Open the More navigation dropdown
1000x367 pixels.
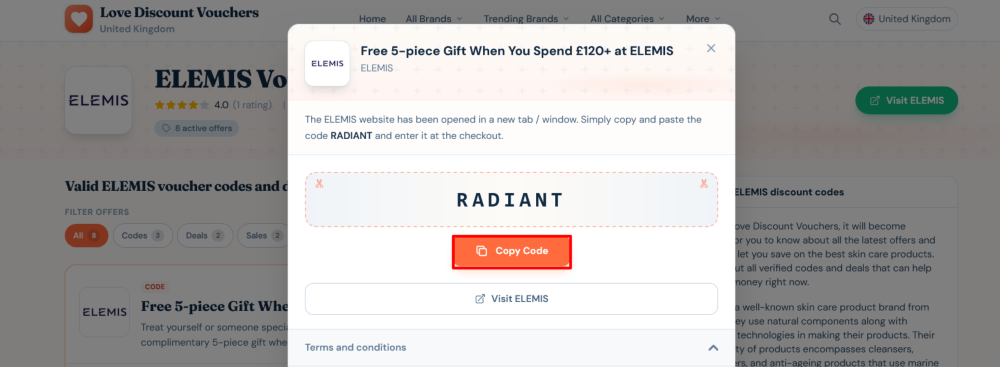[703, 19]
